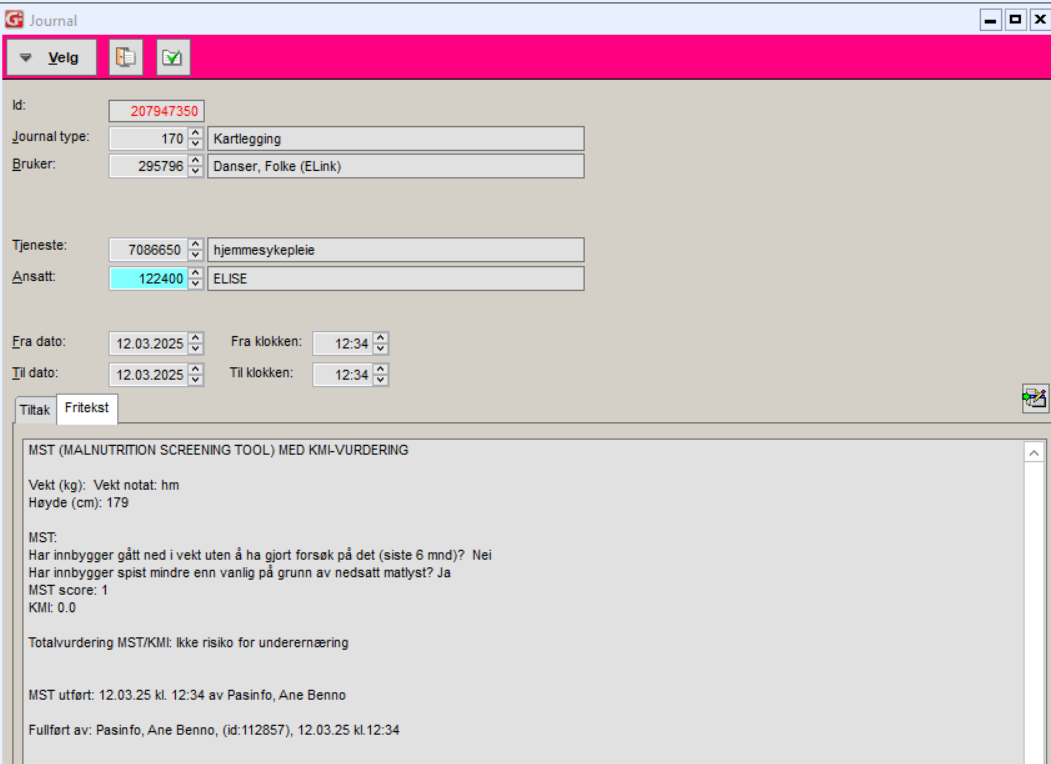Image resolution: width=1051 pixels, height=764 pixels.
Task: Switch to the Tiltak tab
Action: 35,410
